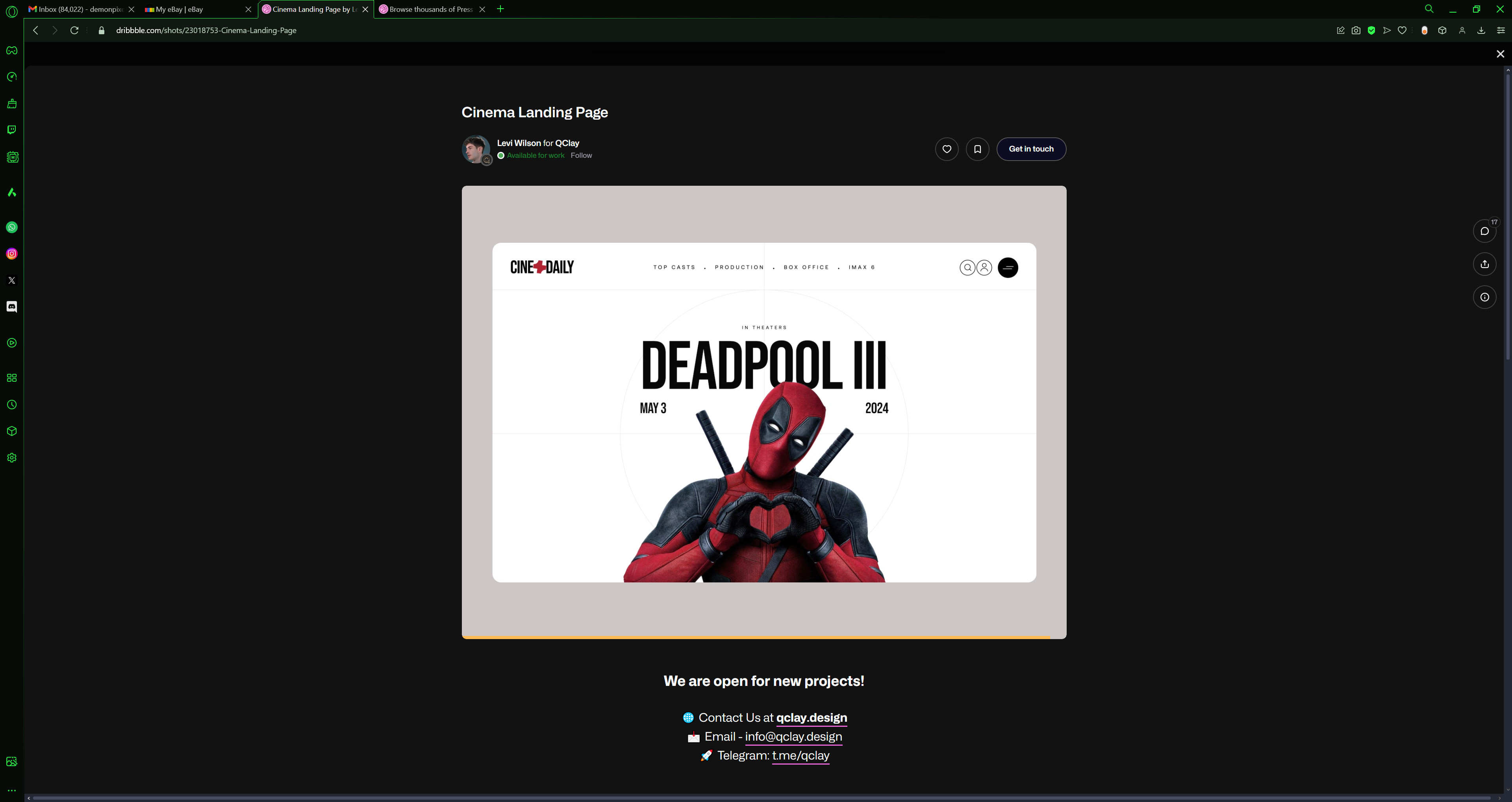The image size is (1512, 802).
Task: Open the qclay.design website link
Action: 811,717
